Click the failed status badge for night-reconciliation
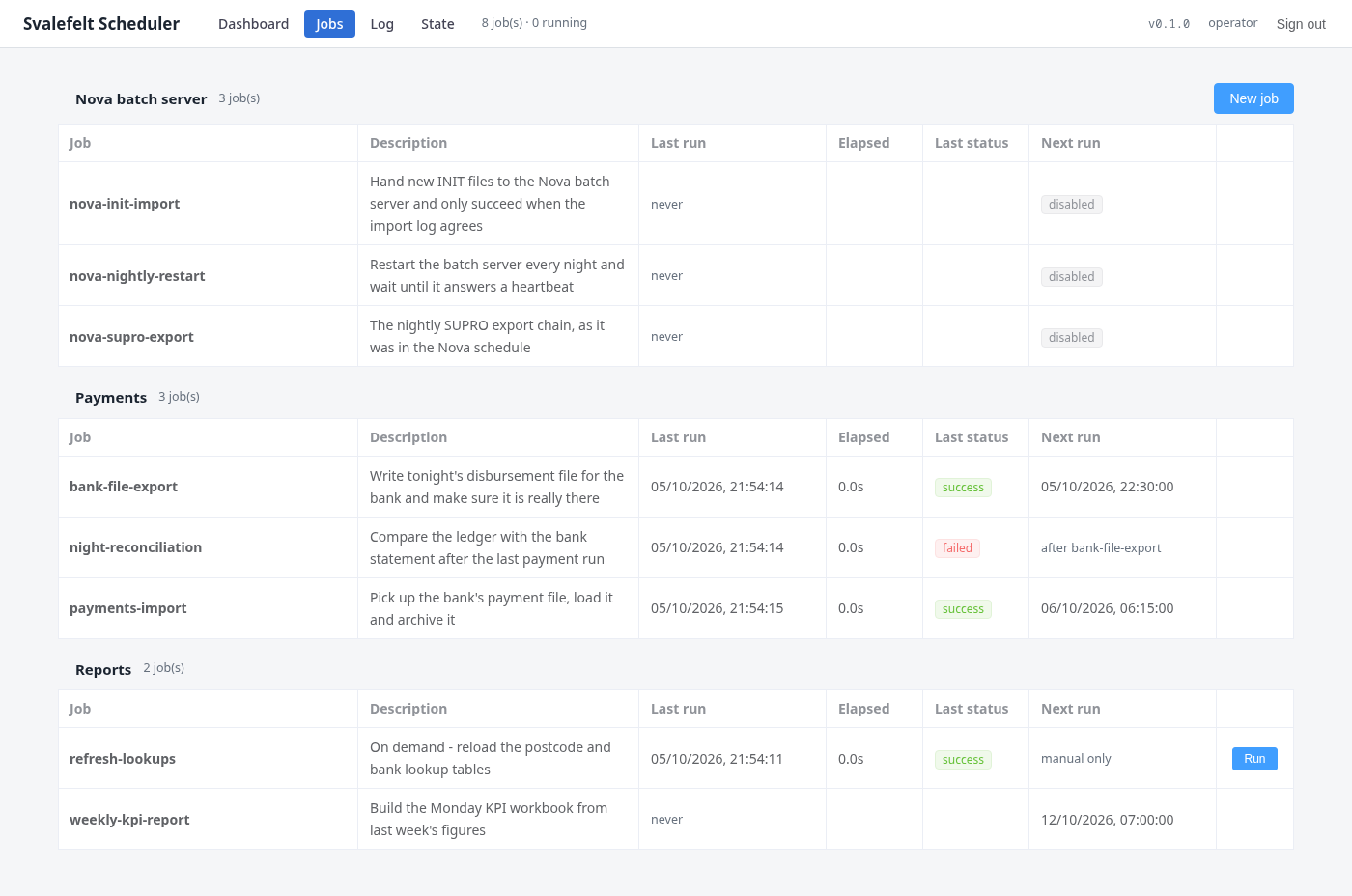 [x=957, y=548]
